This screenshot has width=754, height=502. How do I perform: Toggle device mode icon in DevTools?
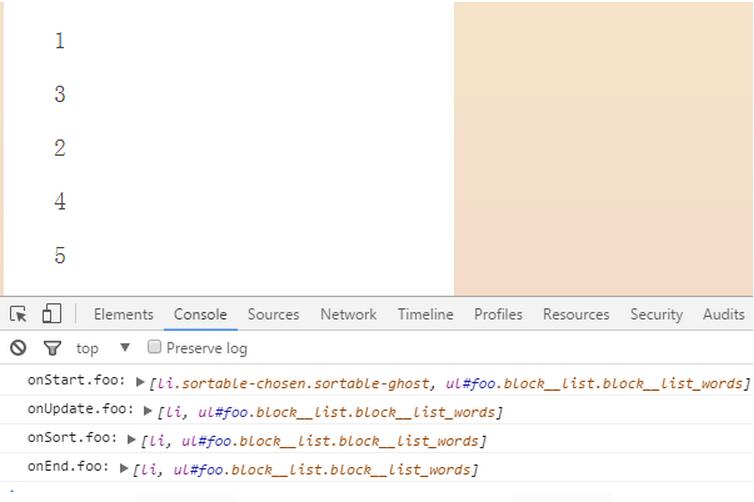pos(51,314)
